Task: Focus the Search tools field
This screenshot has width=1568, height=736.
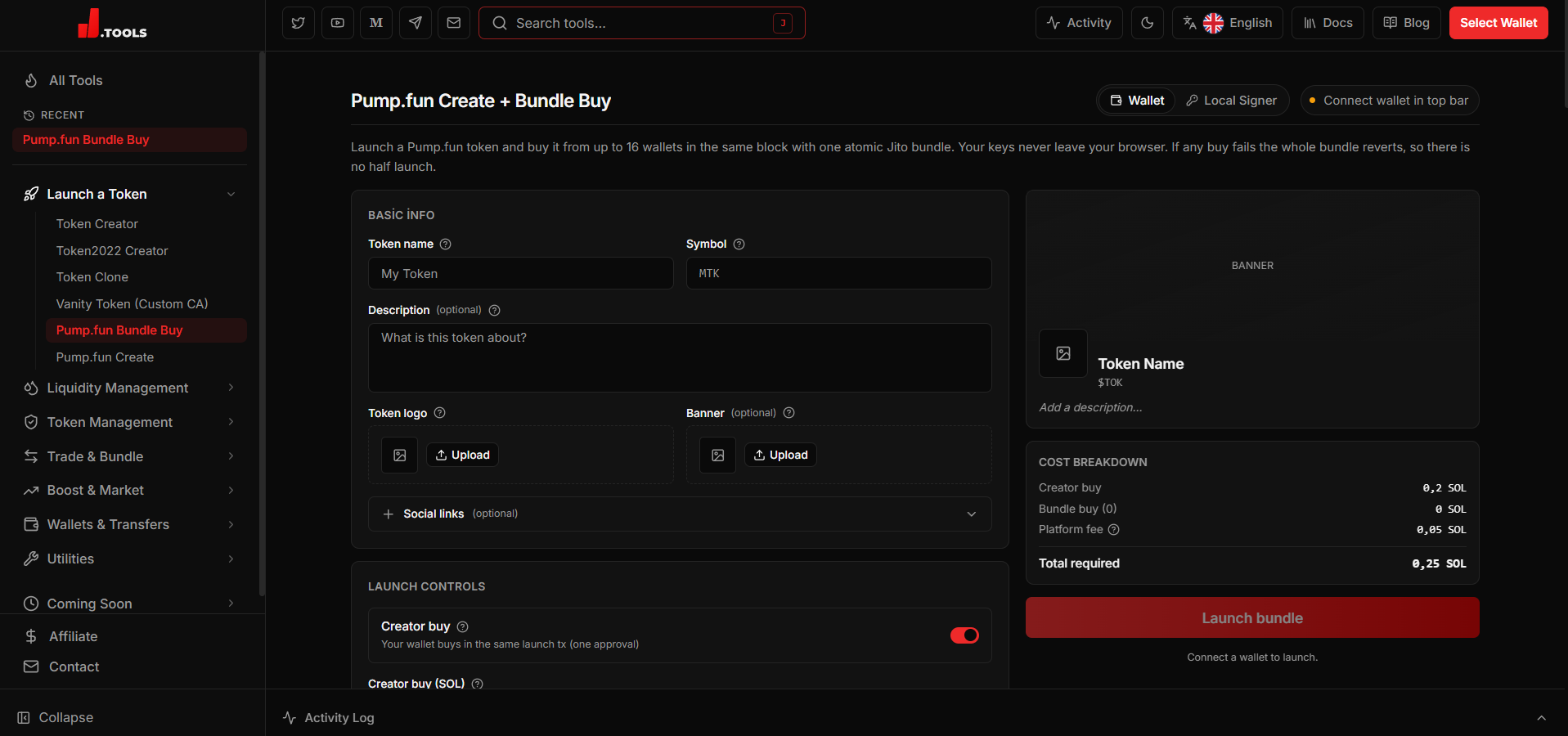Action: tap(642, 23)
